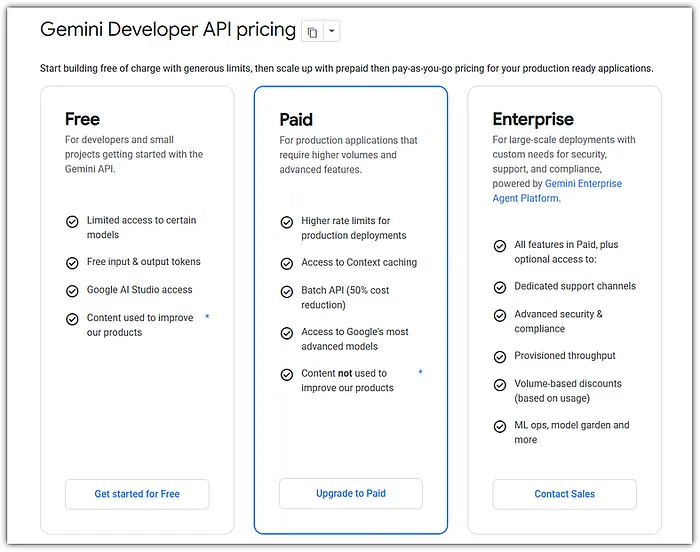Screen dimensions: 700x552
Task: Click the copy page icon beside the title
Action: 312,32
